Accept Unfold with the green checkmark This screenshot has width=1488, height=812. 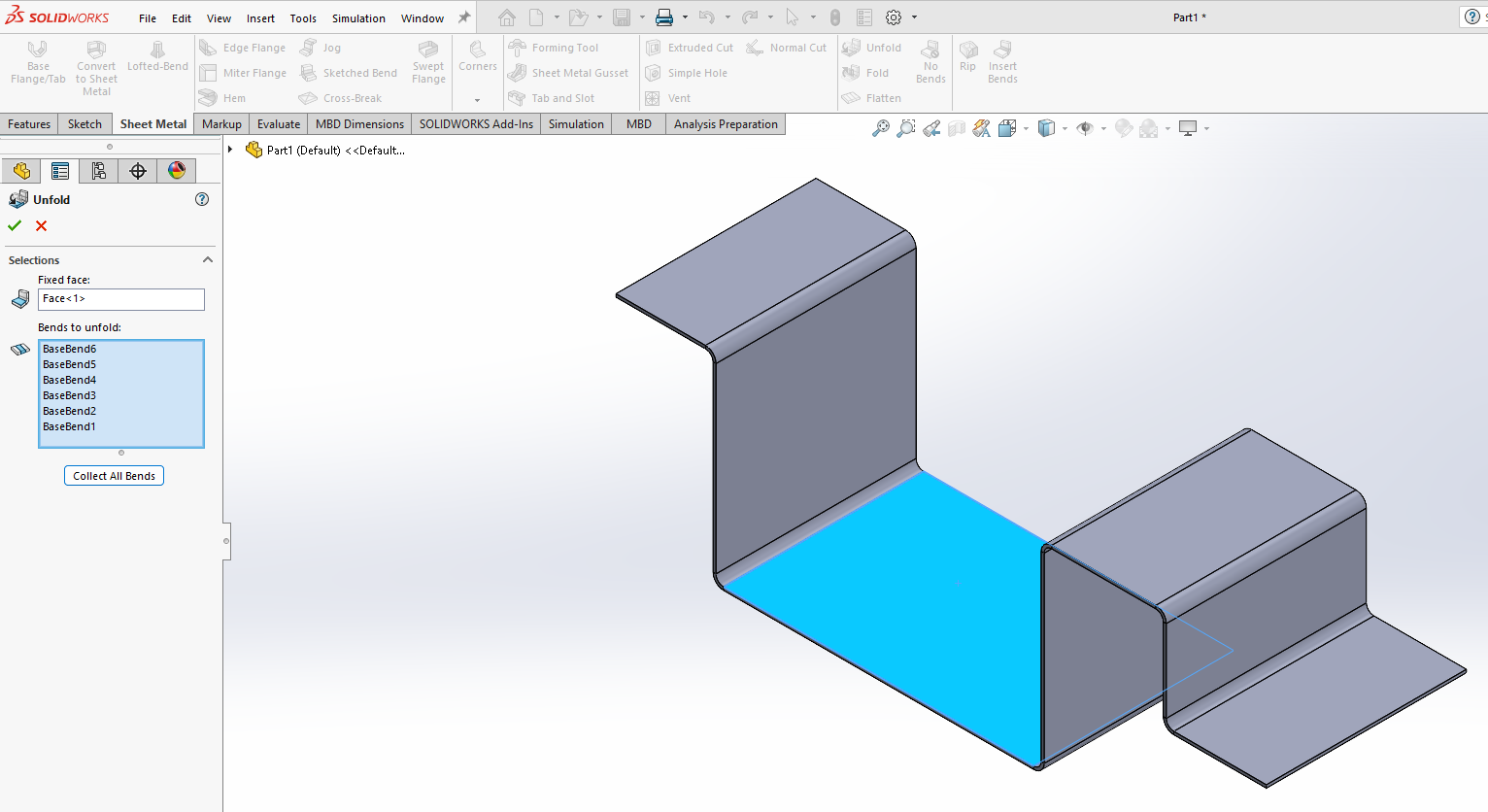coord(15,225)
